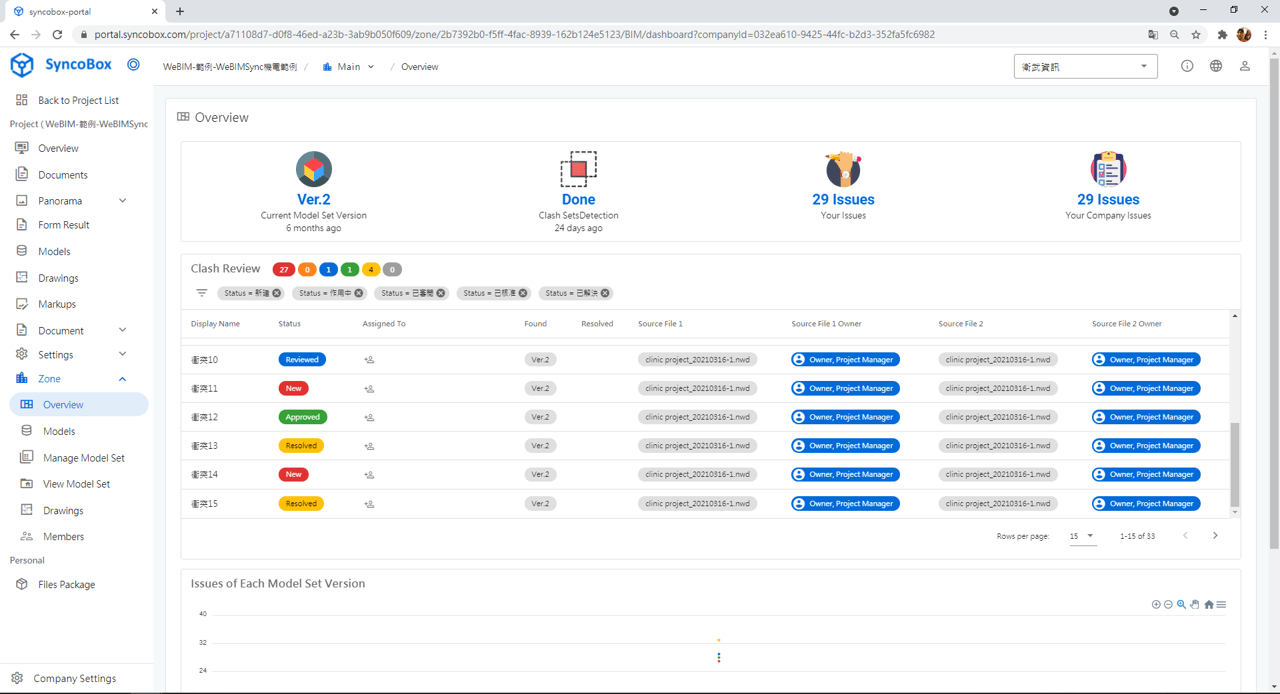Screen dimensions: 1280x694
Task: Open the language globe icon in the header
Action: pos(1216,66)
